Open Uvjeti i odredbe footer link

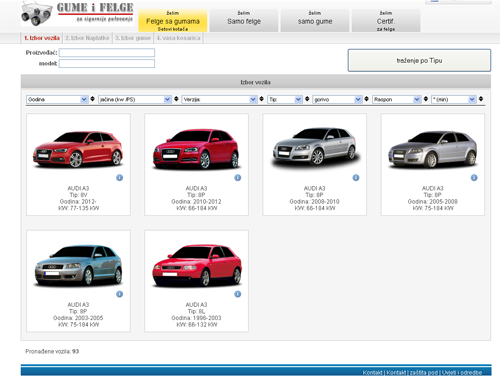[x=462, y=372]
